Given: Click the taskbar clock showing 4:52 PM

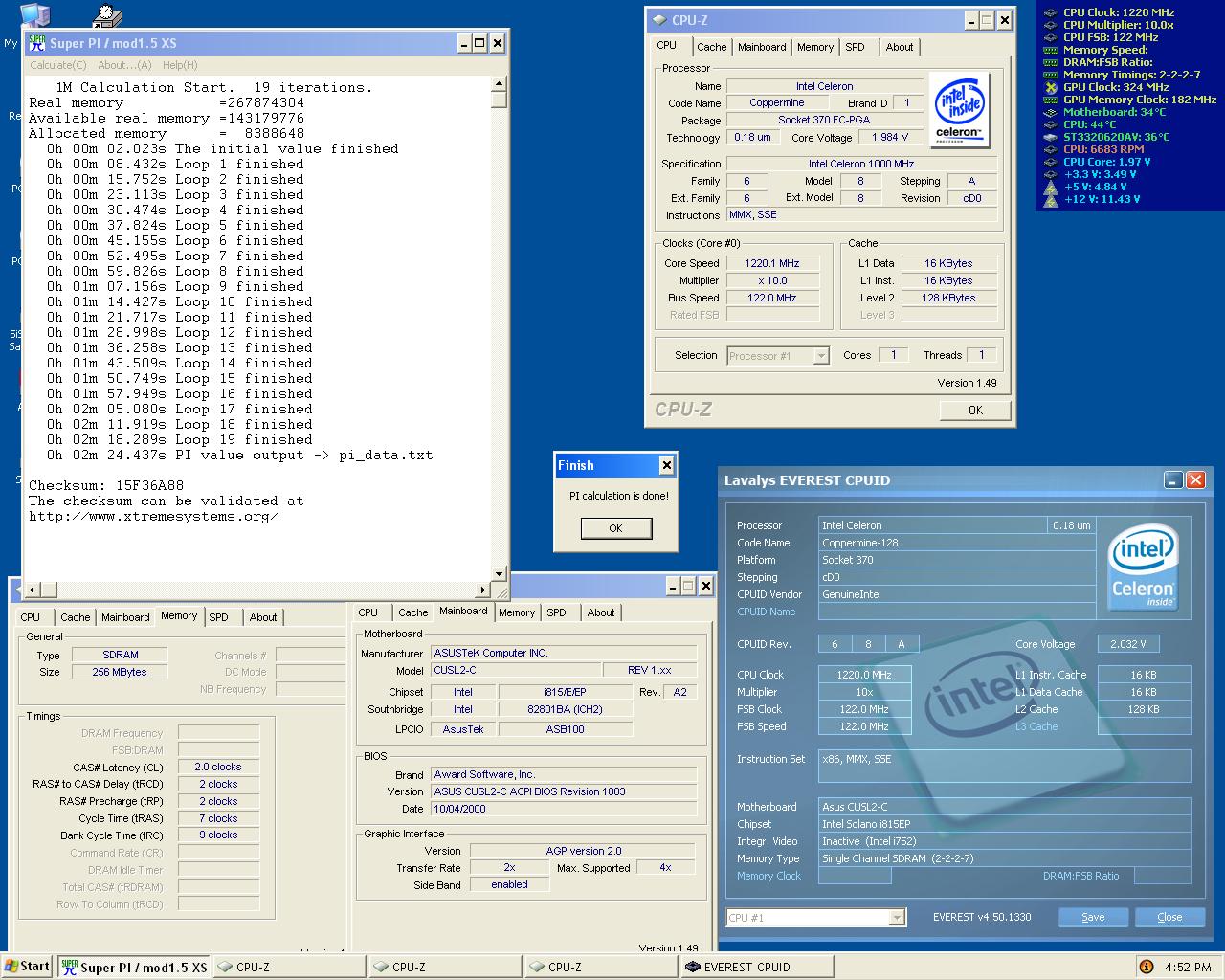Looking at the screenshot, I should [1188, 967].
